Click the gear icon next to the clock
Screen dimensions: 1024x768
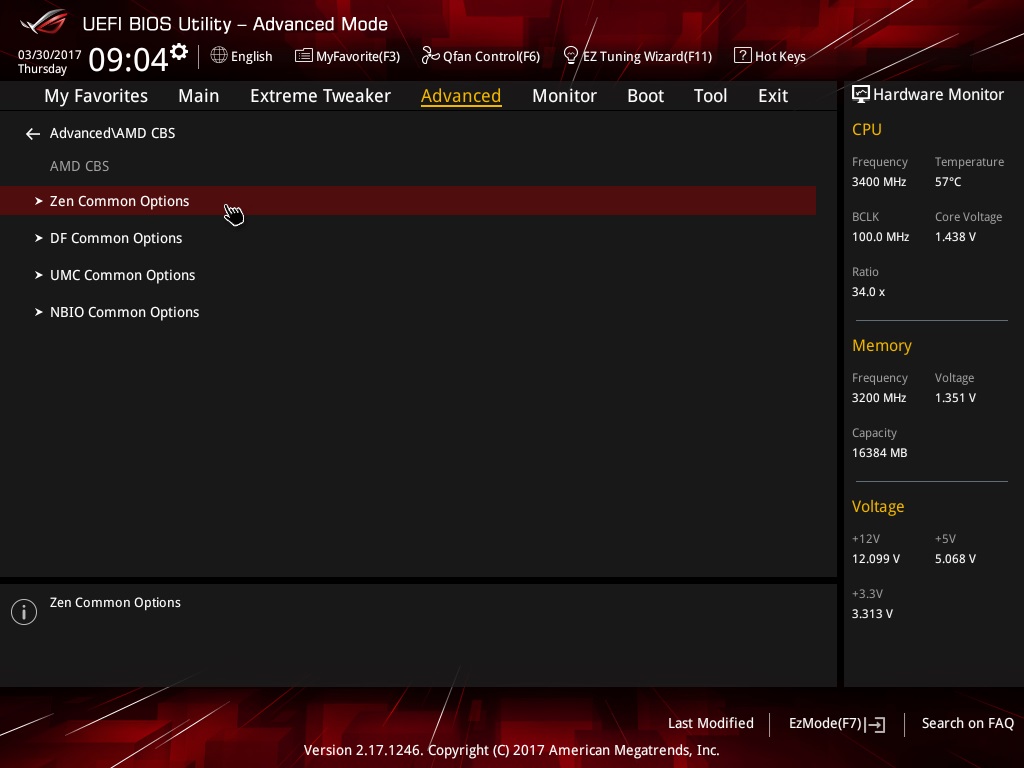[x=179, y=52]
